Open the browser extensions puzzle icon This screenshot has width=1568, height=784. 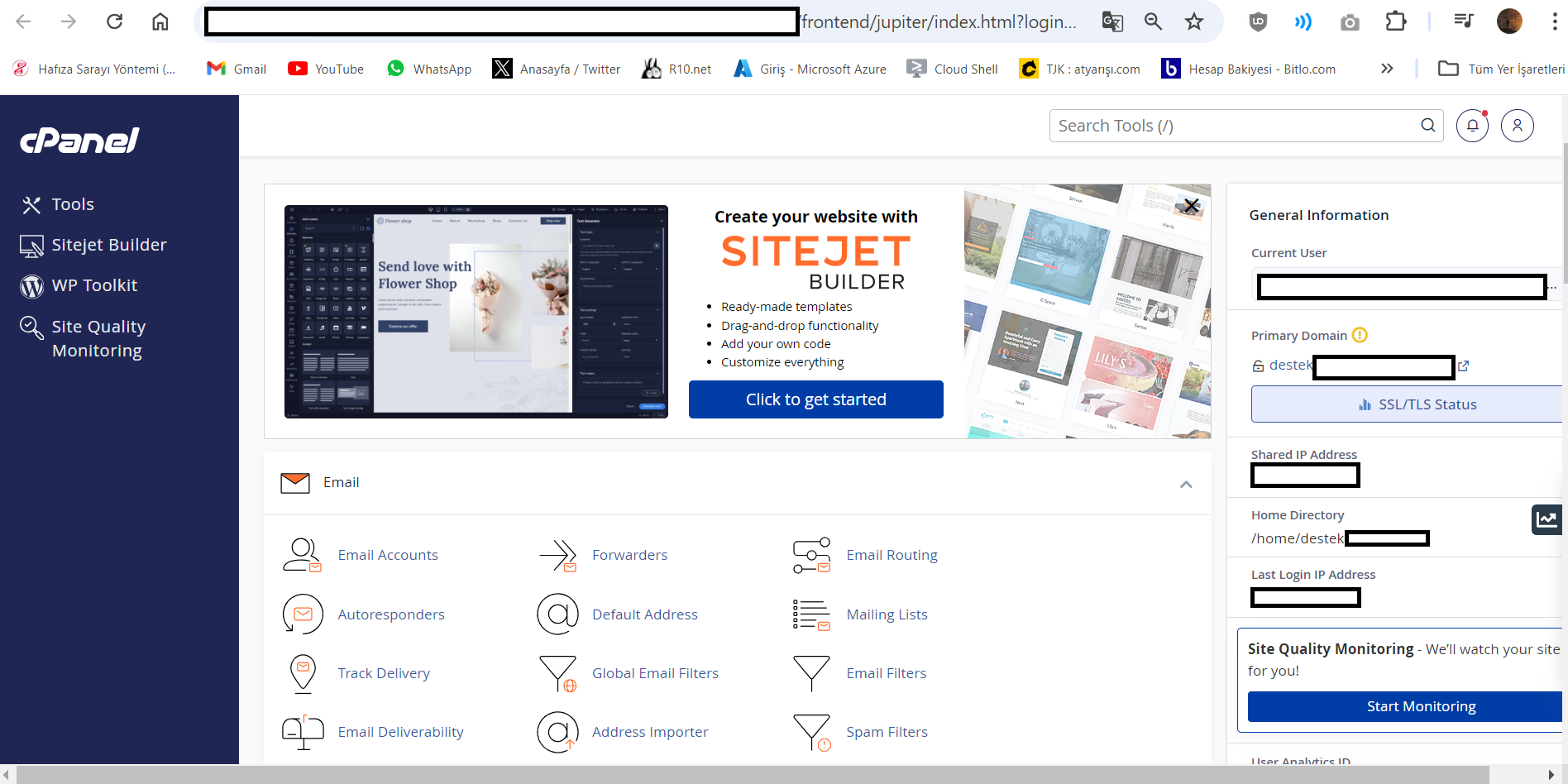click(1396, 22)
